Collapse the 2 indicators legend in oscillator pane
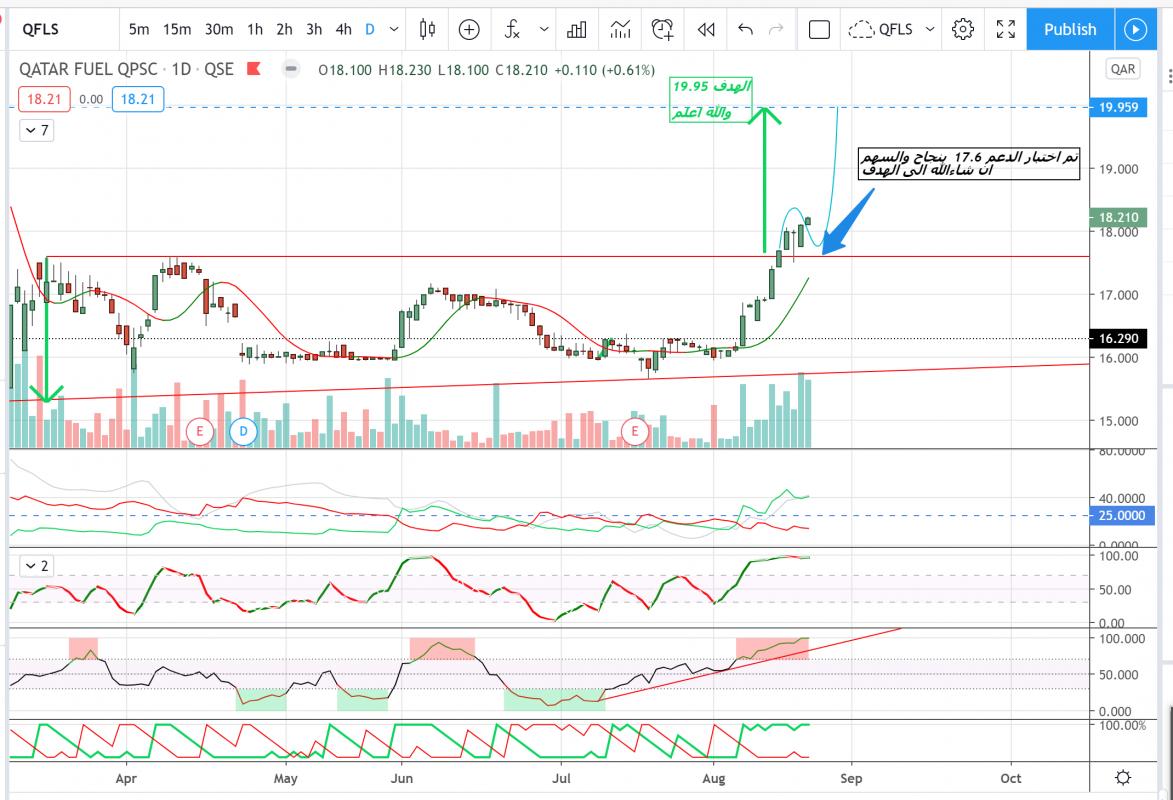The width and height of the screenshot is (1173, 800). (37, 566)
